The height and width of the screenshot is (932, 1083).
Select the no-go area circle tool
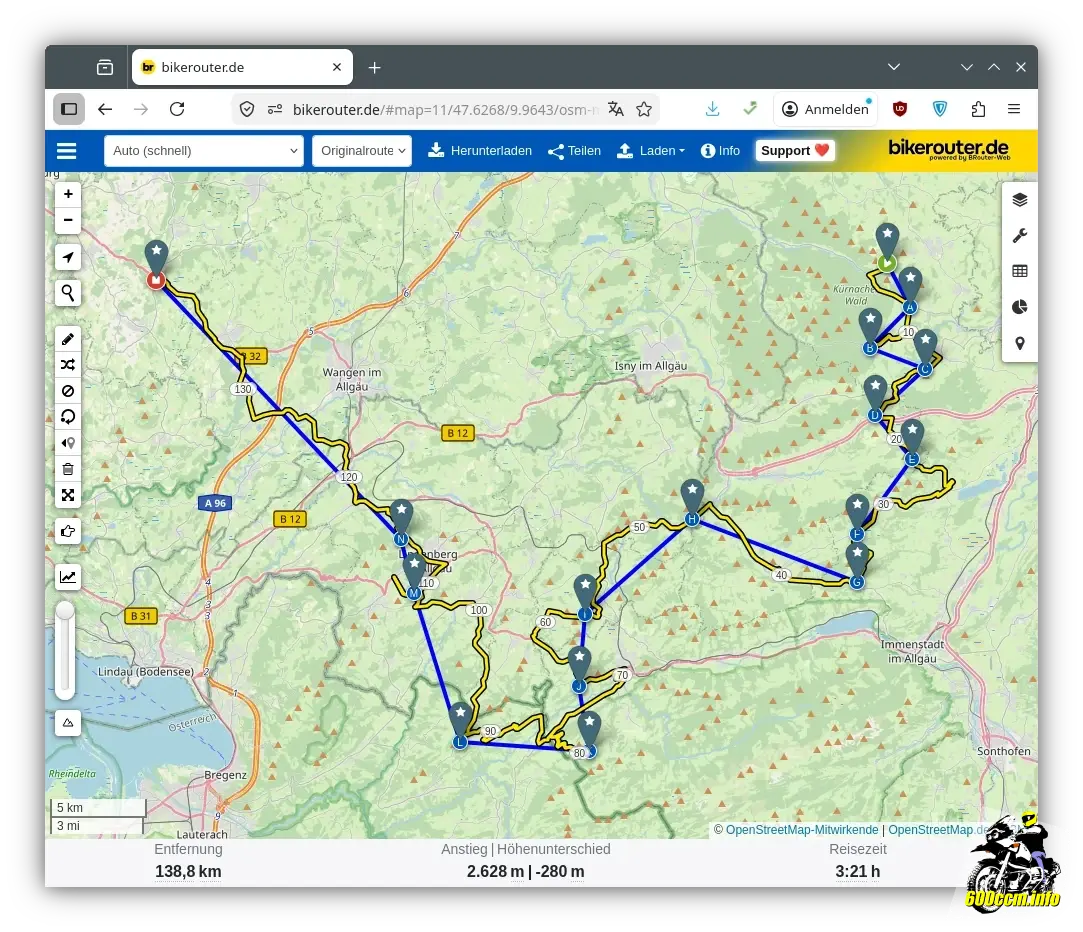click(x=68, y=391)
